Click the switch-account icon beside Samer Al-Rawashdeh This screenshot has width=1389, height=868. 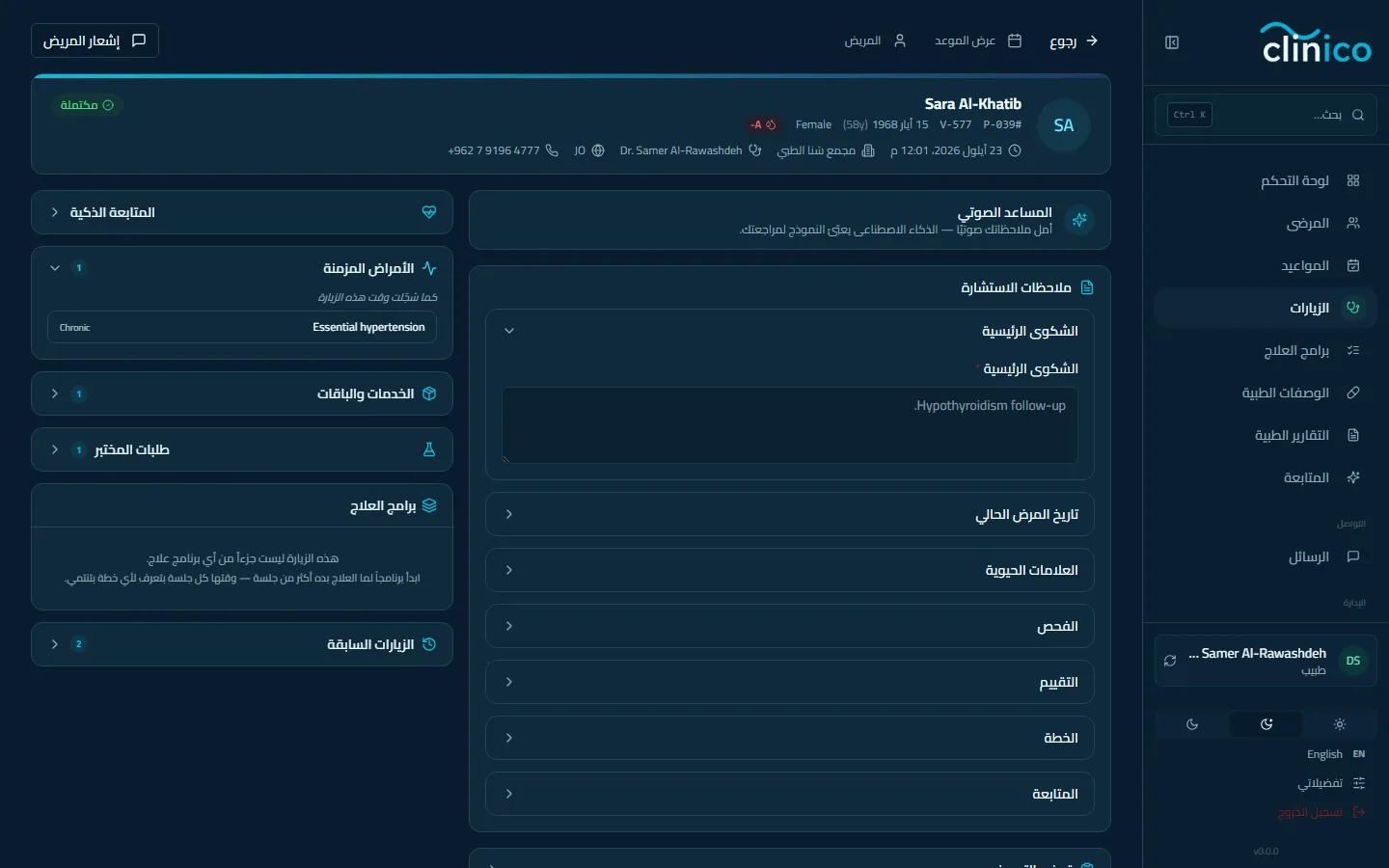1170,661
